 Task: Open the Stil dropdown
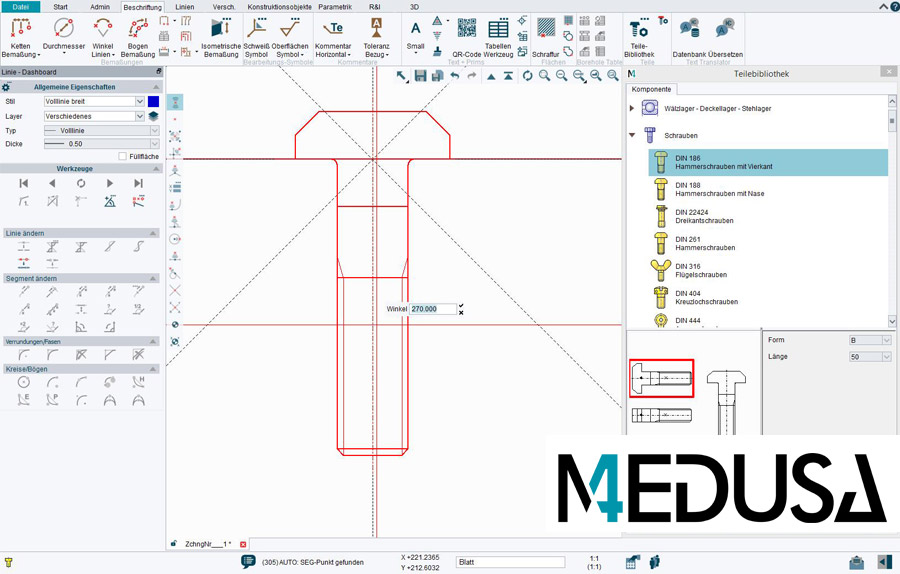click(x=139, y=101)
